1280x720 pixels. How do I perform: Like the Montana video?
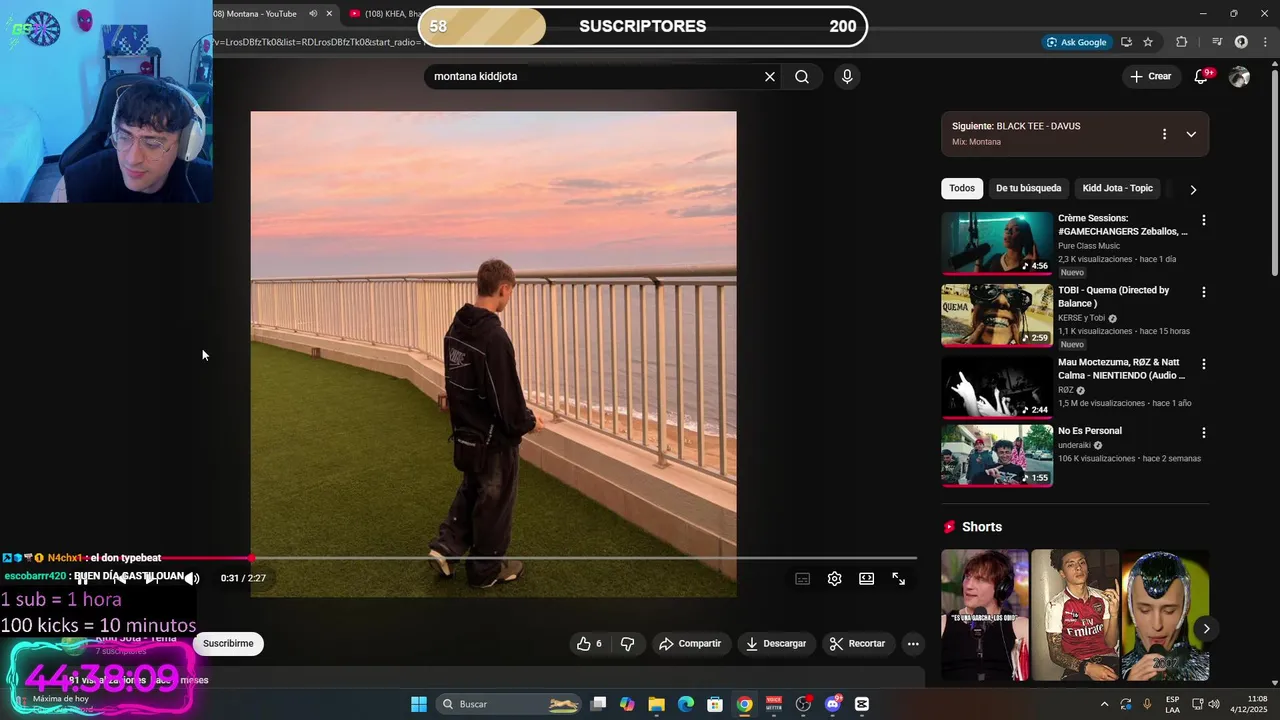(589, 644)
